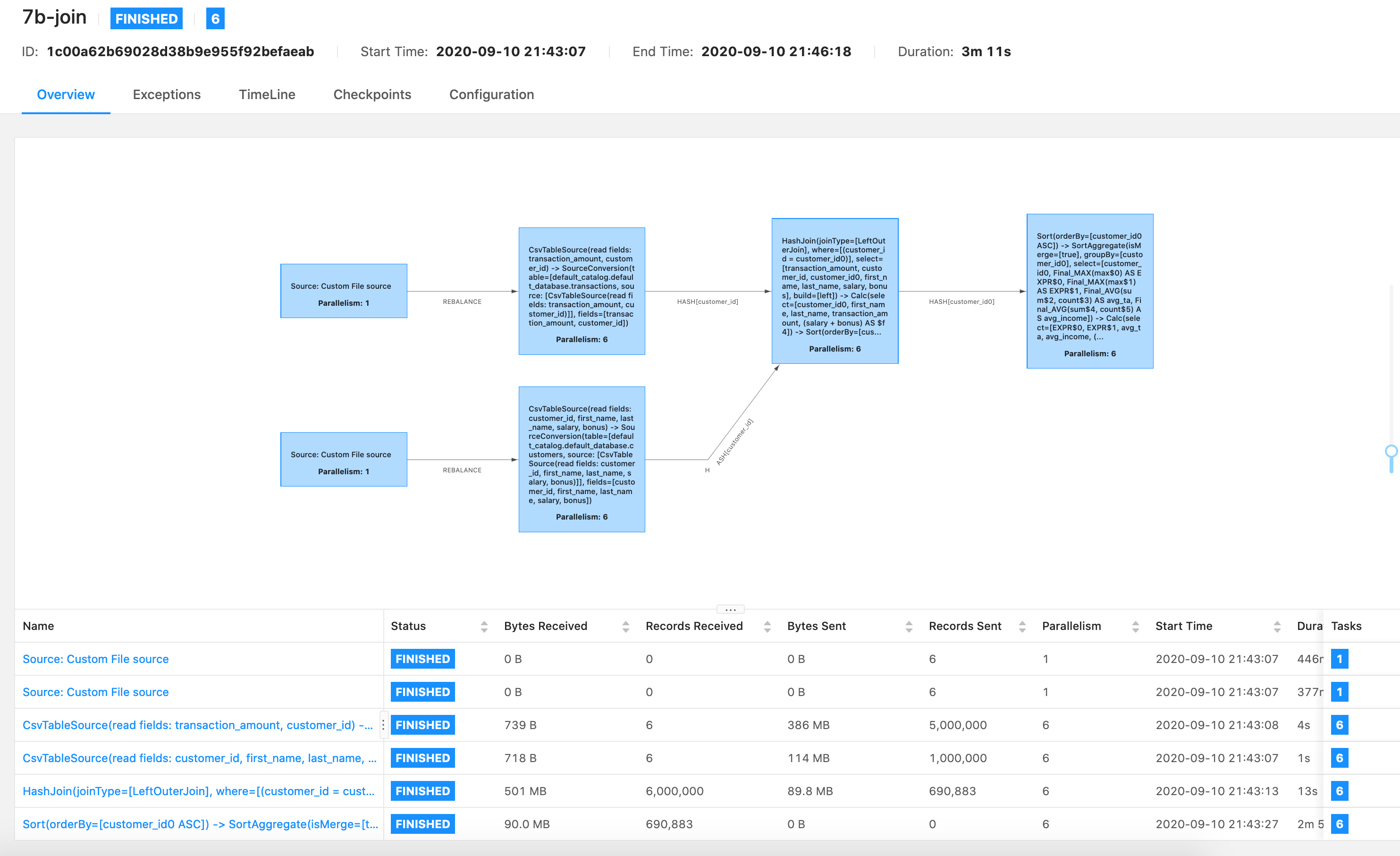Open the Configuration tab

pyautogui.click(x=491, y=94)
